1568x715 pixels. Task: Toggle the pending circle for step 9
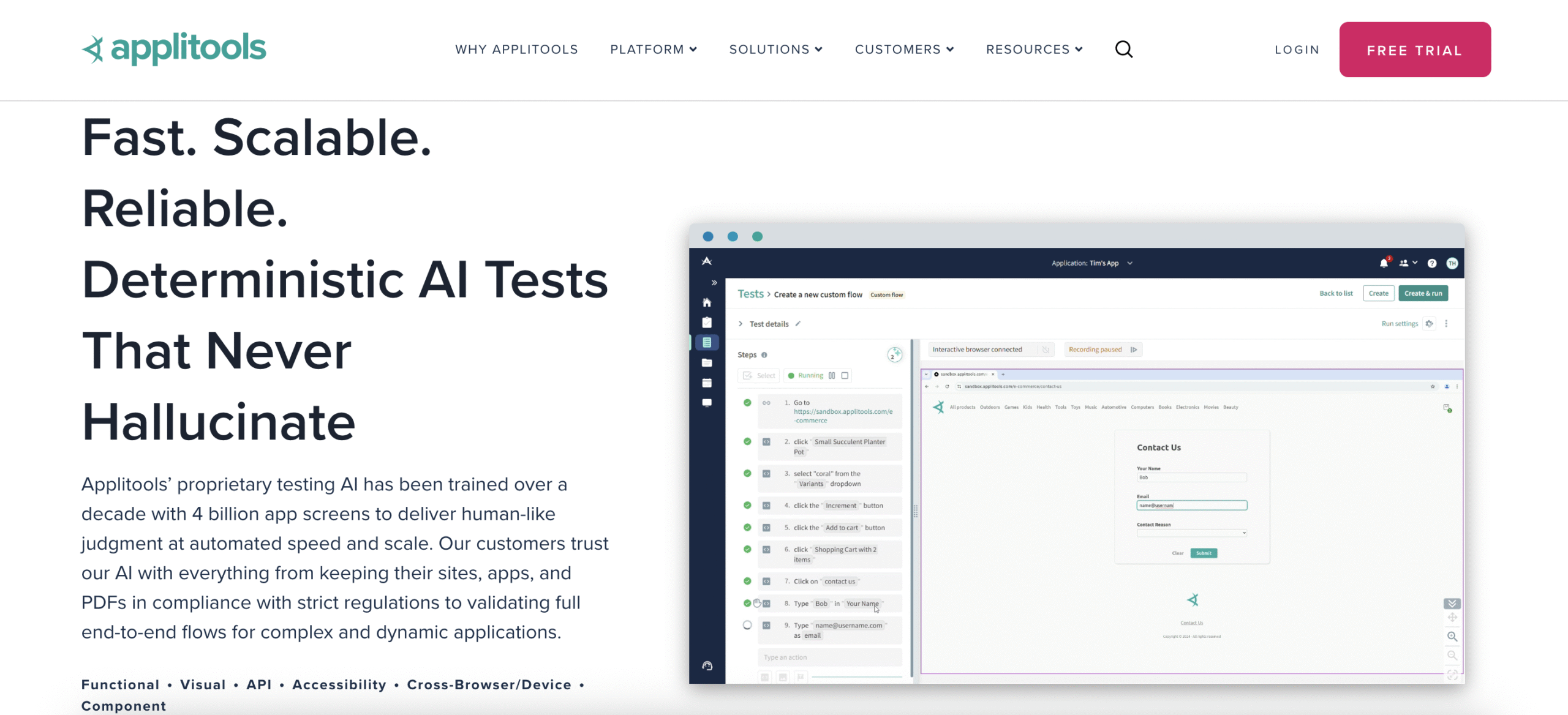tap(747, 626)
